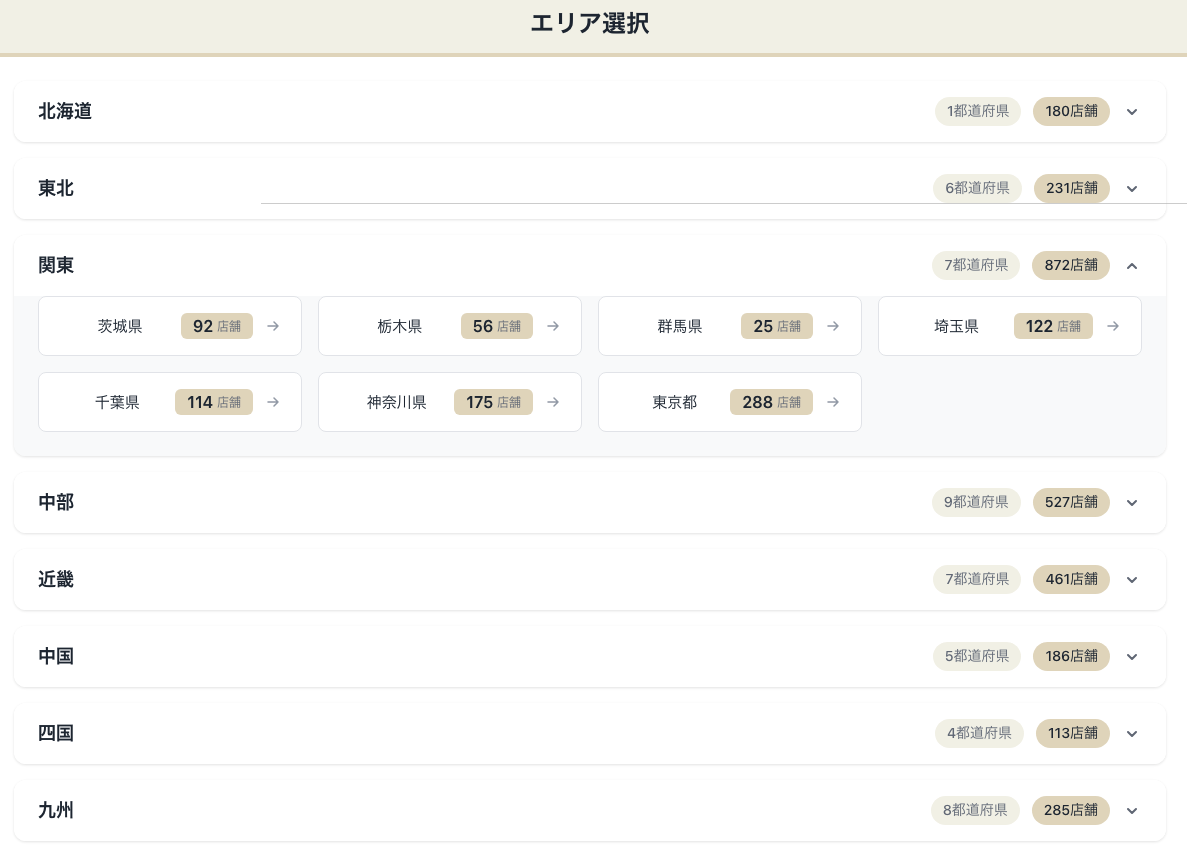Click the arrow icon beside 埼玉県
Viewport: 1187px width, 854px height.
click(1113, 326)
